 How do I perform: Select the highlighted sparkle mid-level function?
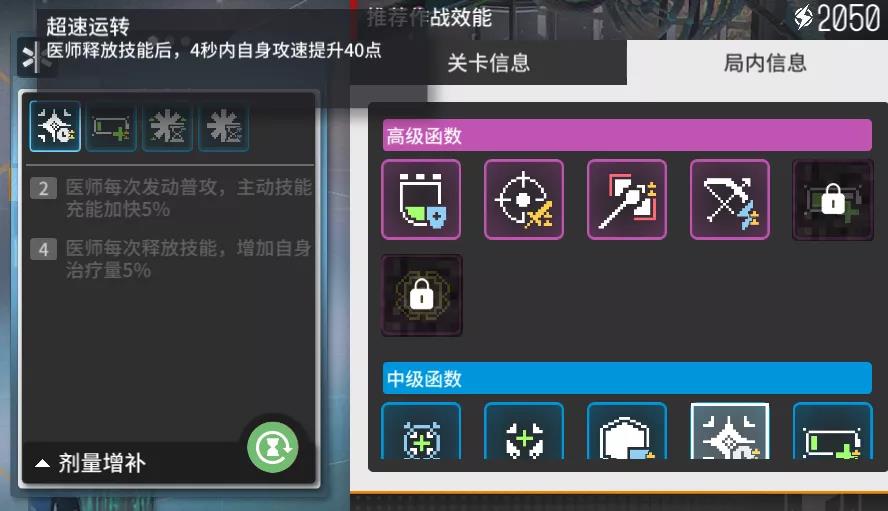(730, 432)
